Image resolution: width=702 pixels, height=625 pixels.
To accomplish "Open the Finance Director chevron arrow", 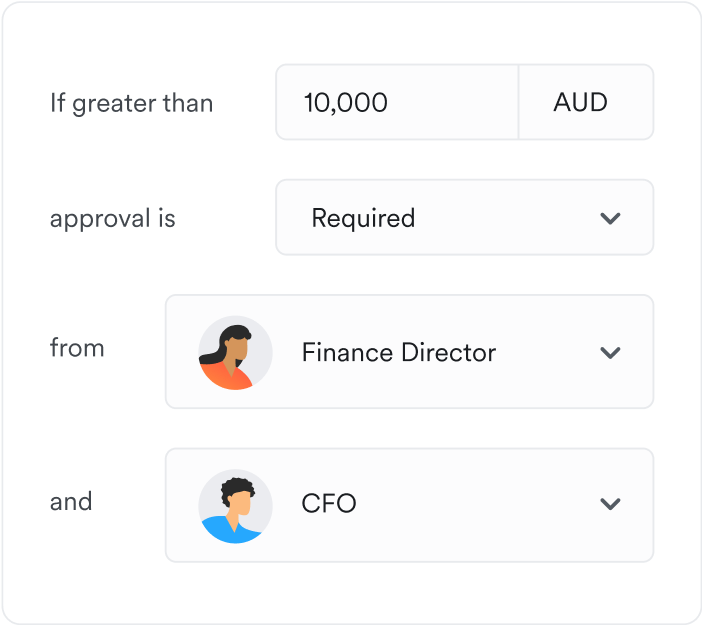I will pos(610,352).
